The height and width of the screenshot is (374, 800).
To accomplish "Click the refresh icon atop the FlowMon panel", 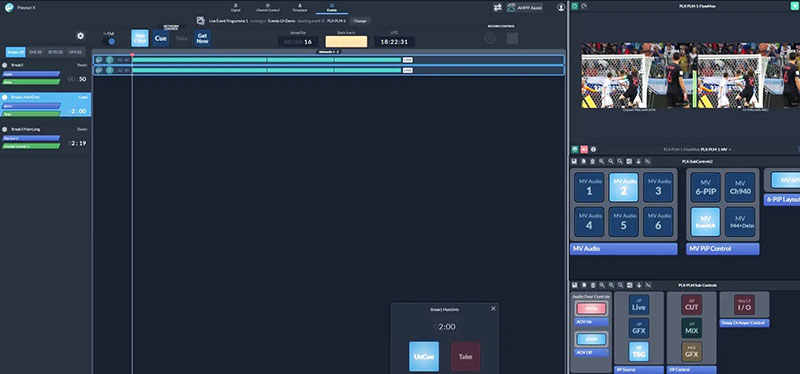I will 584,6.
